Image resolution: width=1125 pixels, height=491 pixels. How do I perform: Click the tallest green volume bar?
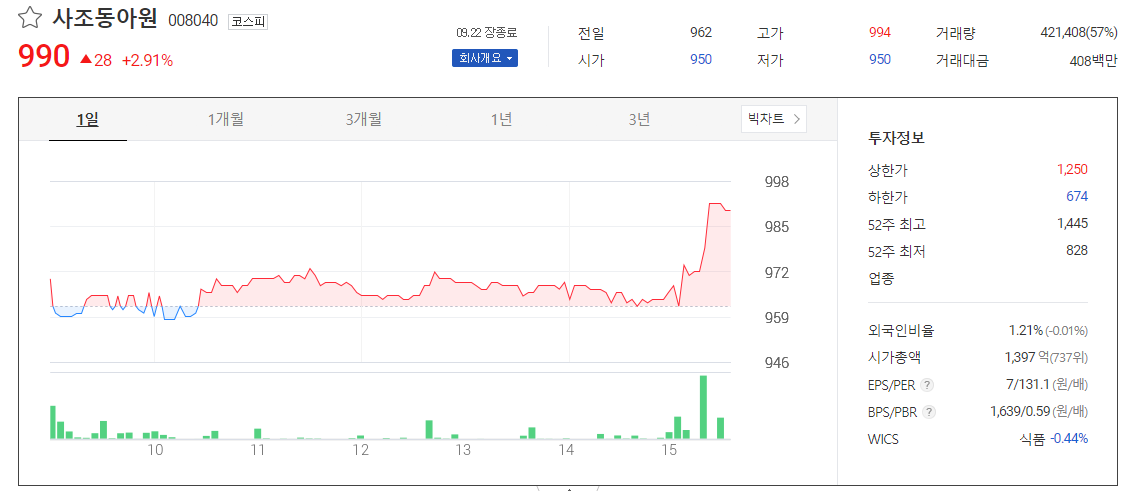(703, 407)
